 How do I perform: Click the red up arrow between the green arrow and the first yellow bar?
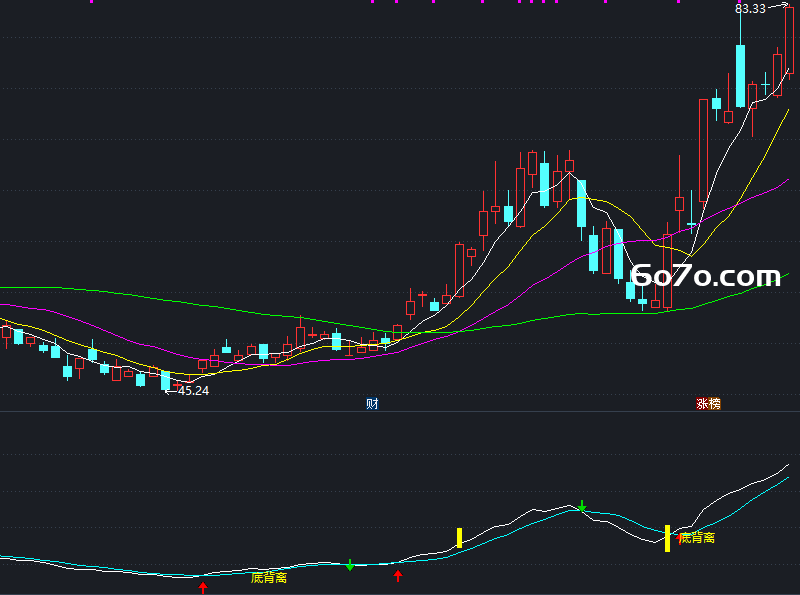click(398, 576)
